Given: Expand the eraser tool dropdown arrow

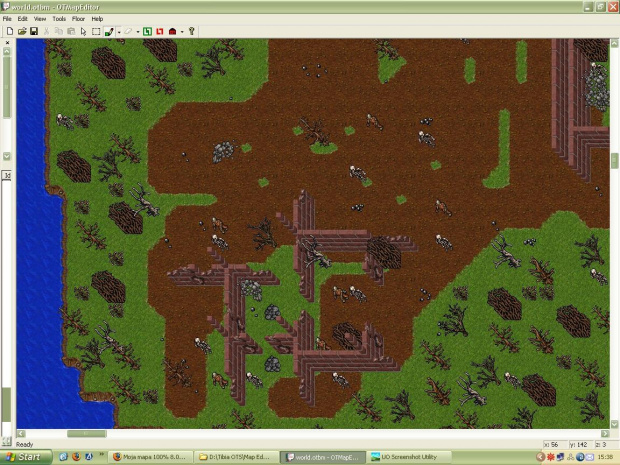Looking at the screenshot, I should (x=138, y=32).
